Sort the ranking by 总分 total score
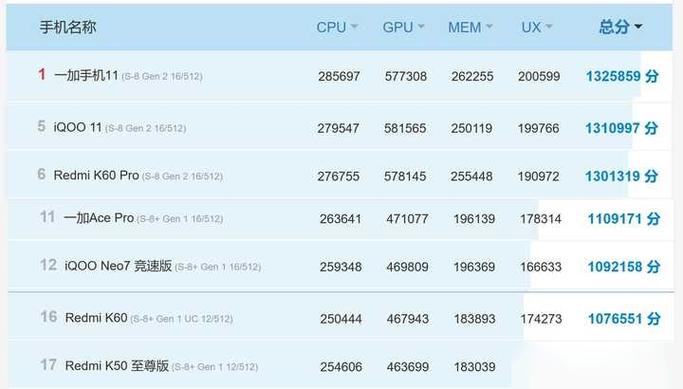Screen dimensions: 683x389 tap(620, 27)
